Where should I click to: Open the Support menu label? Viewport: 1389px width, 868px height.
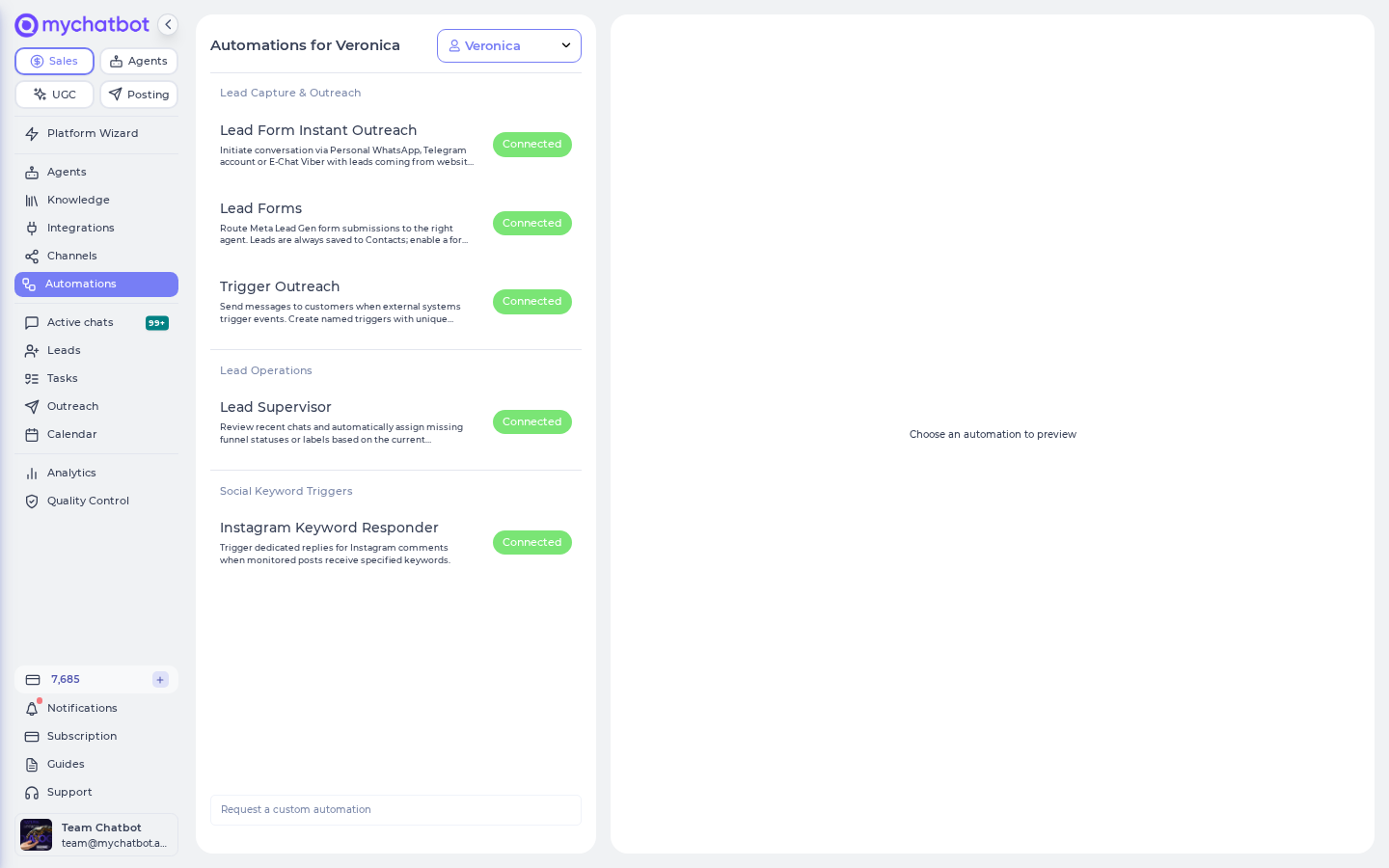point(69,793)
